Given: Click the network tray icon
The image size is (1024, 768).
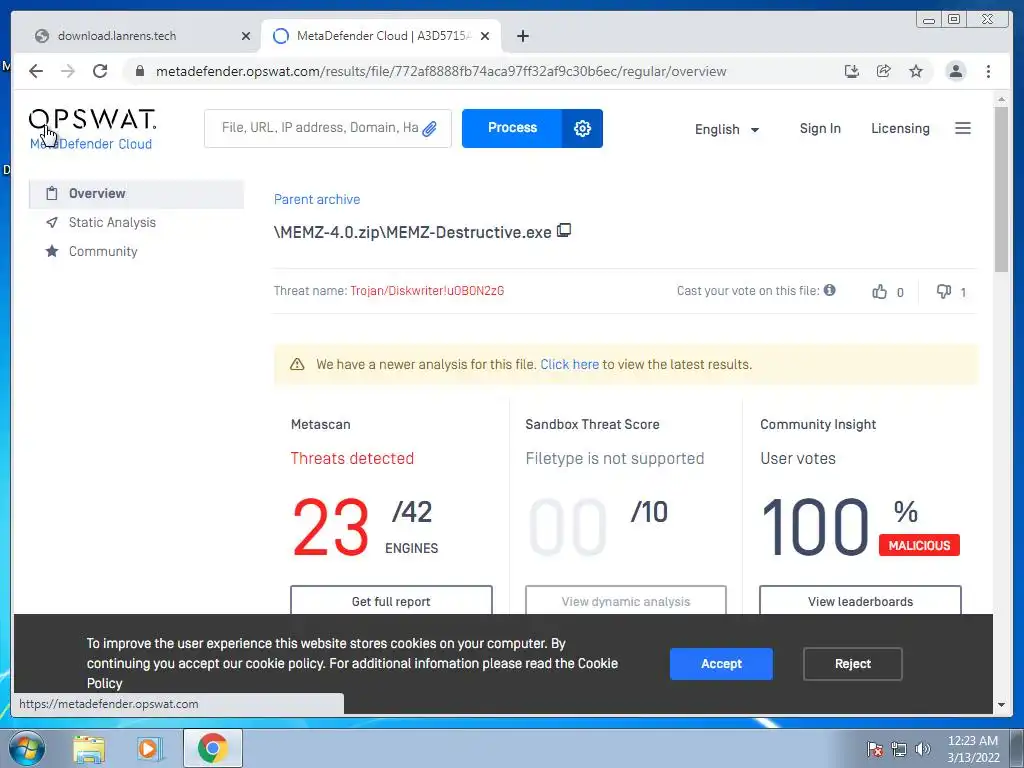Looking at the screenshot, I should tap(899, 749).
